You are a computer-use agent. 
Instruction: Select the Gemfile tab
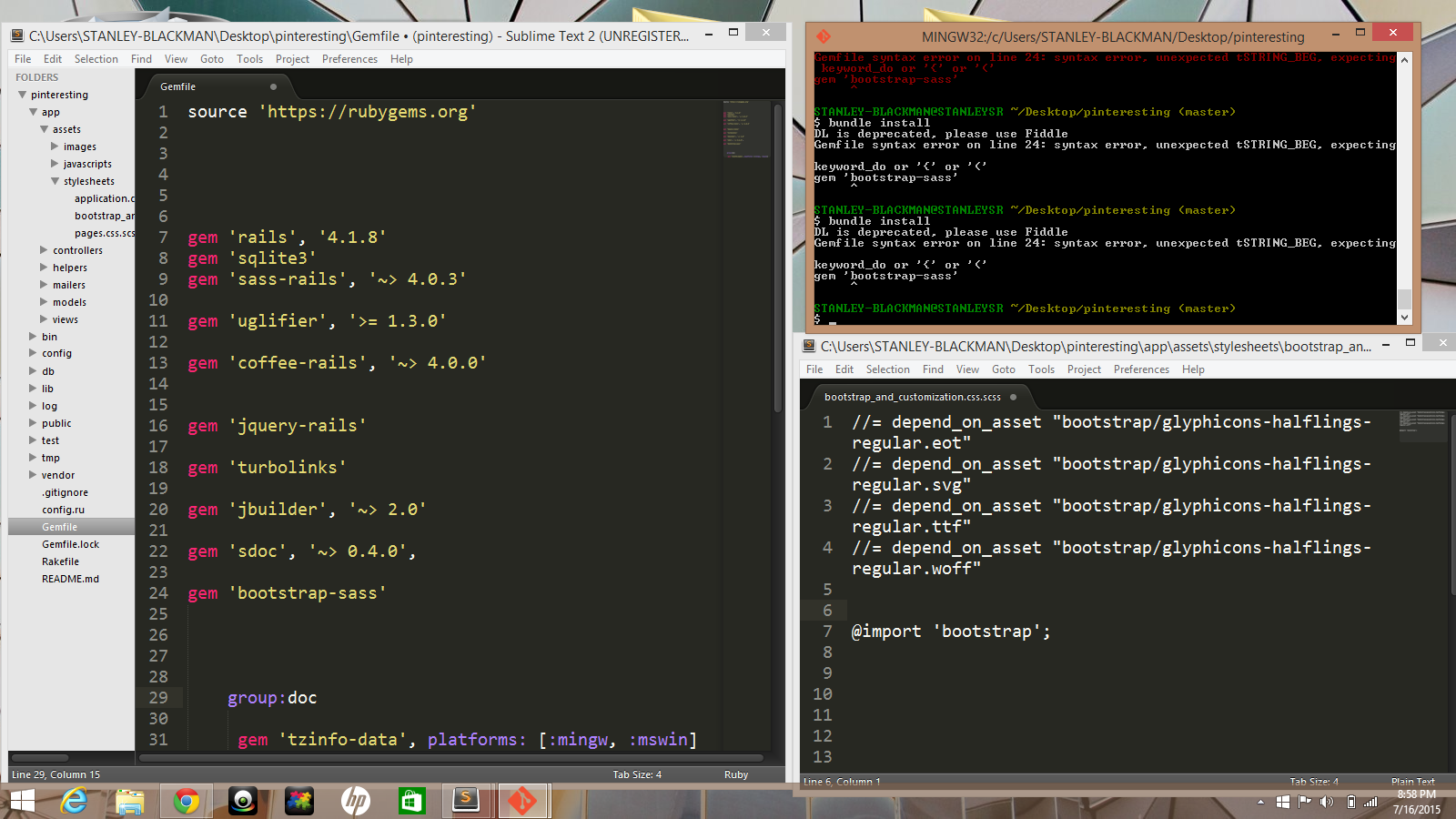[x=178, y=86]
